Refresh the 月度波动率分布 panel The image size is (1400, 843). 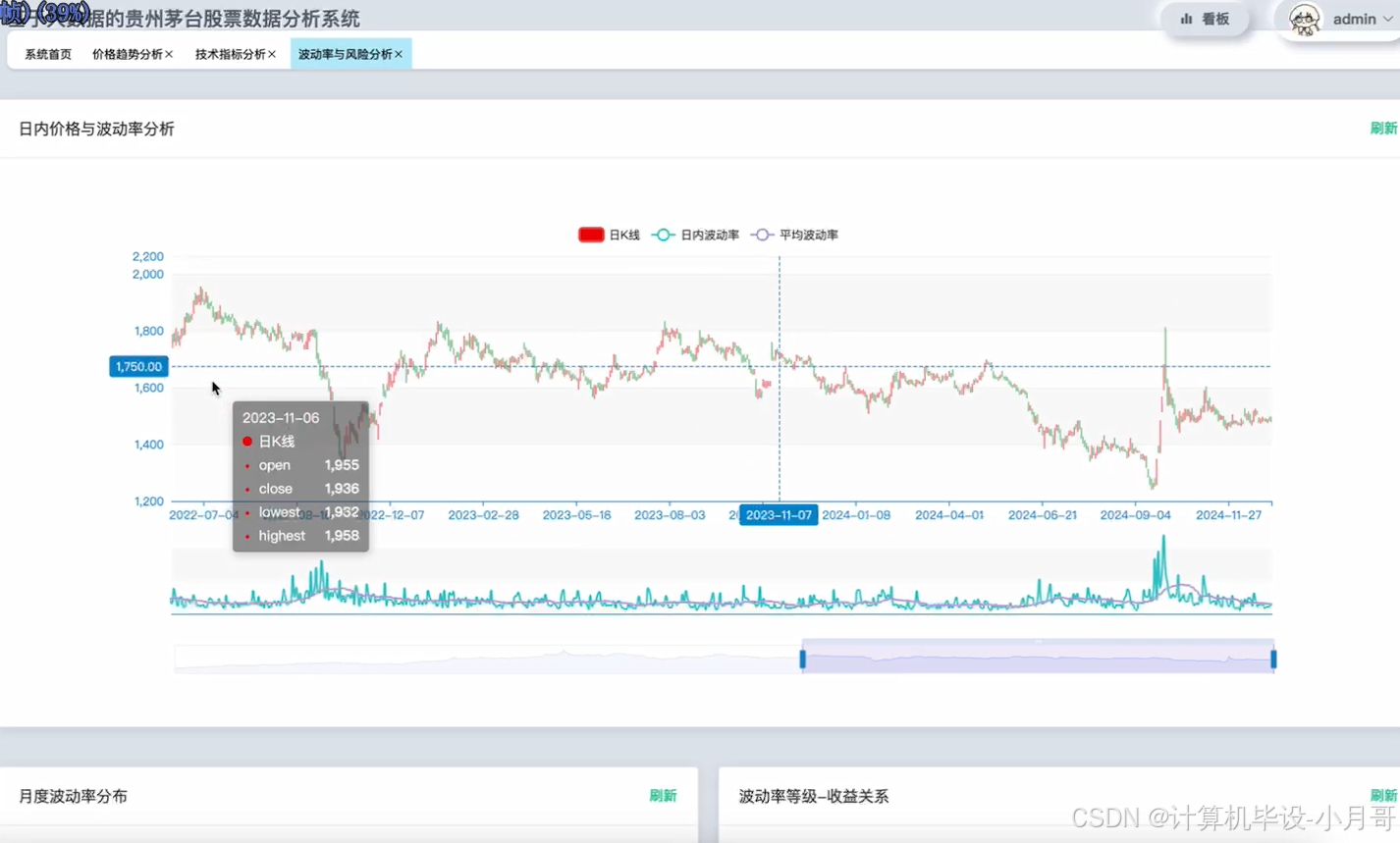[663, 796]
